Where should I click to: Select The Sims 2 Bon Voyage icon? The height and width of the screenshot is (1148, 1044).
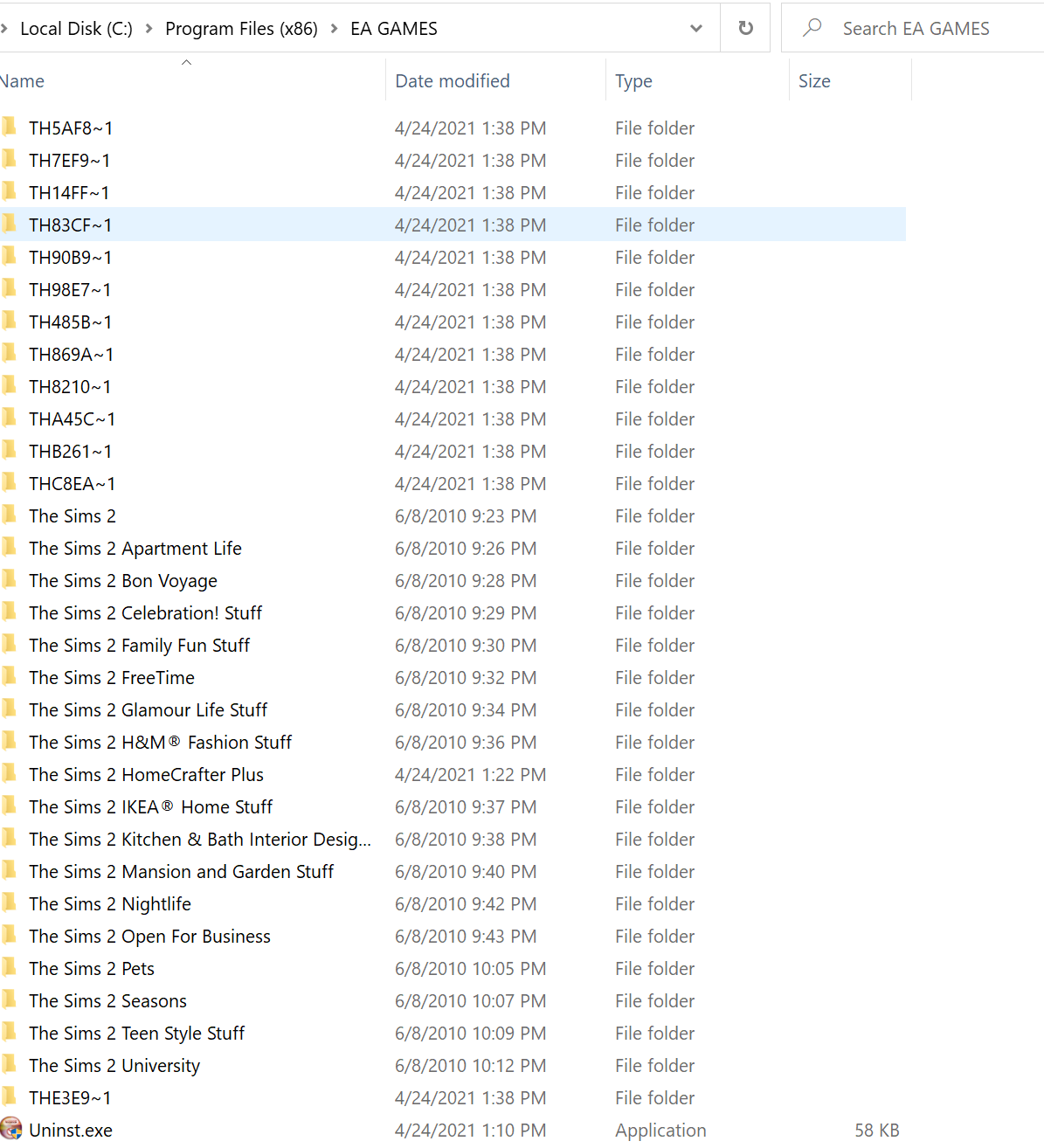click(x=10, y=579)
